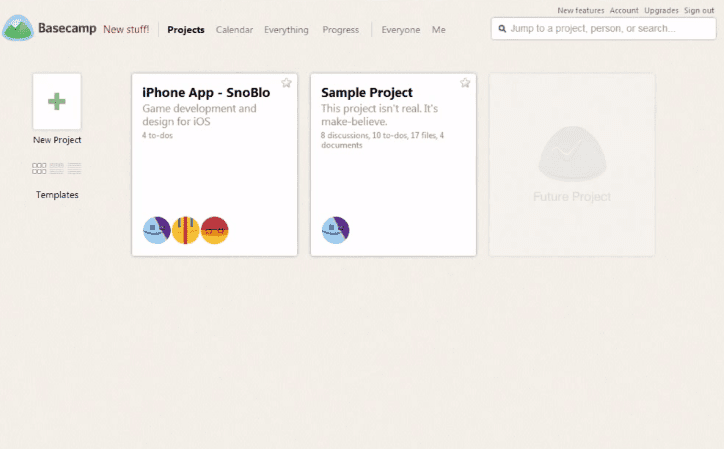Image resolution: width=724 pixels, height=449 pixels.
Task: Click the Templates link
Action: (x=57, y=194)
